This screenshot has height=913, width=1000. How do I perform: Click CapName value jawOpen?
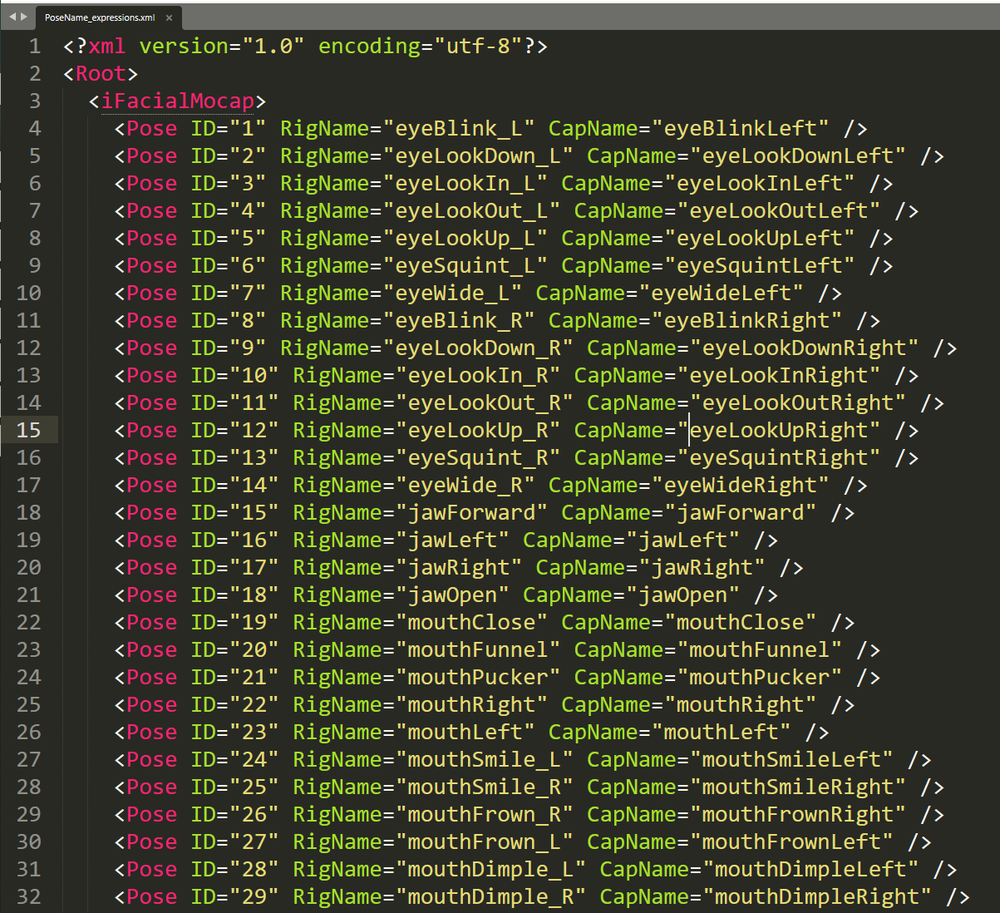[682, 595]
